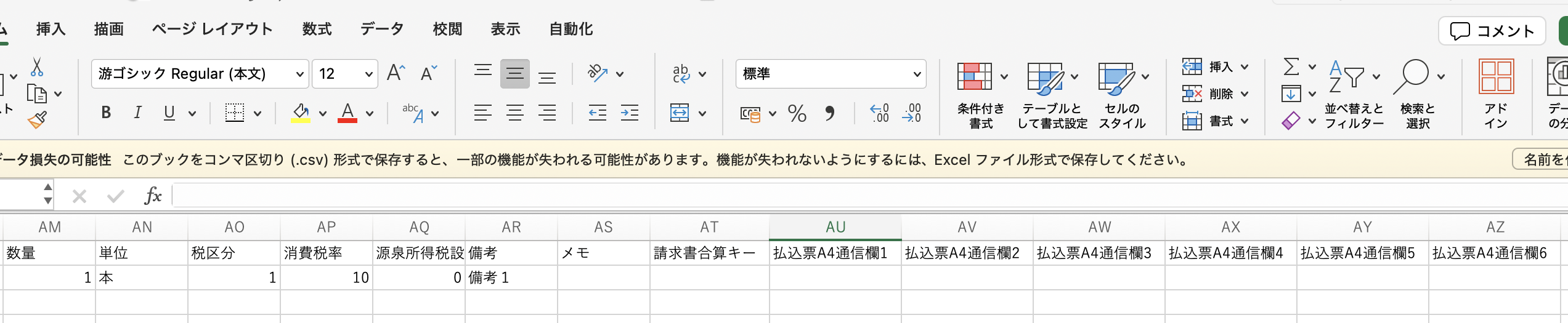Select the Format Painter brush icon
The image size is (1568, 323).
pyautogui.click(x=37, y=119)
